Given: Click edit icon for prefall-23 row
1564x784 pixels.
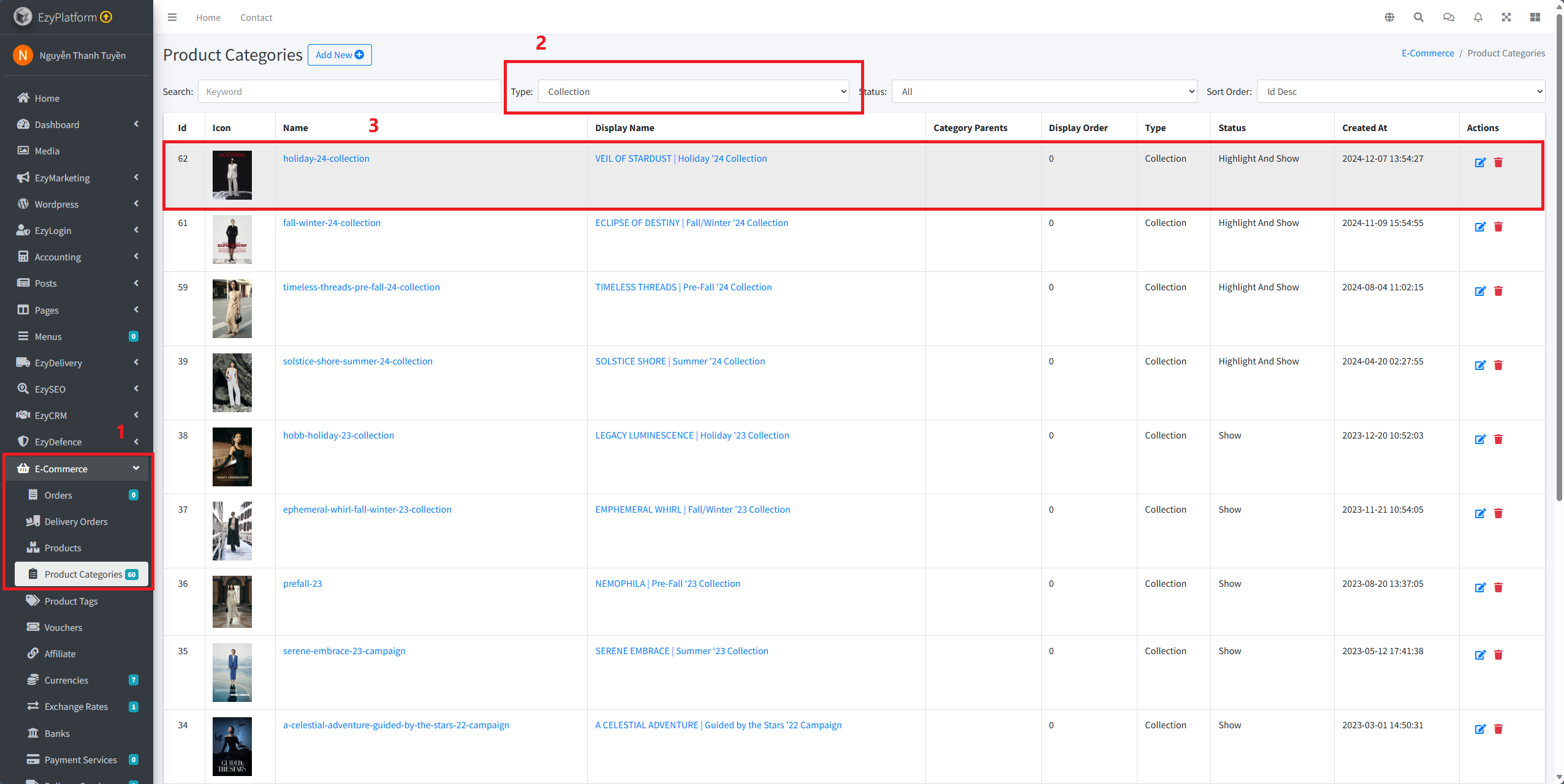Looking at the screenshot, I should [x=1480, y=587].
